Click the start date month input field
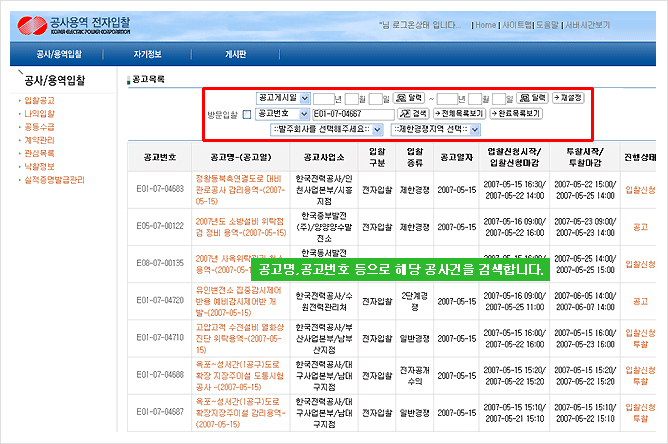 coord(351,99)
